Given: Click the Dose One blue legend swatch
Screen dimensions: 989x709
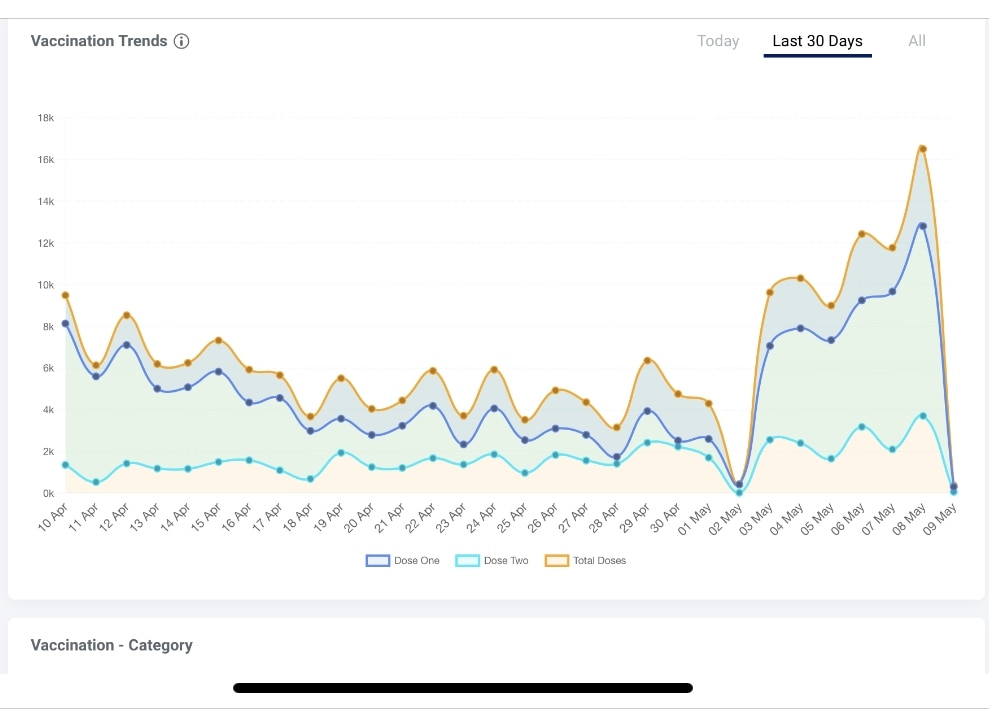Looking at the screenshot, I should tap(377, 561).
